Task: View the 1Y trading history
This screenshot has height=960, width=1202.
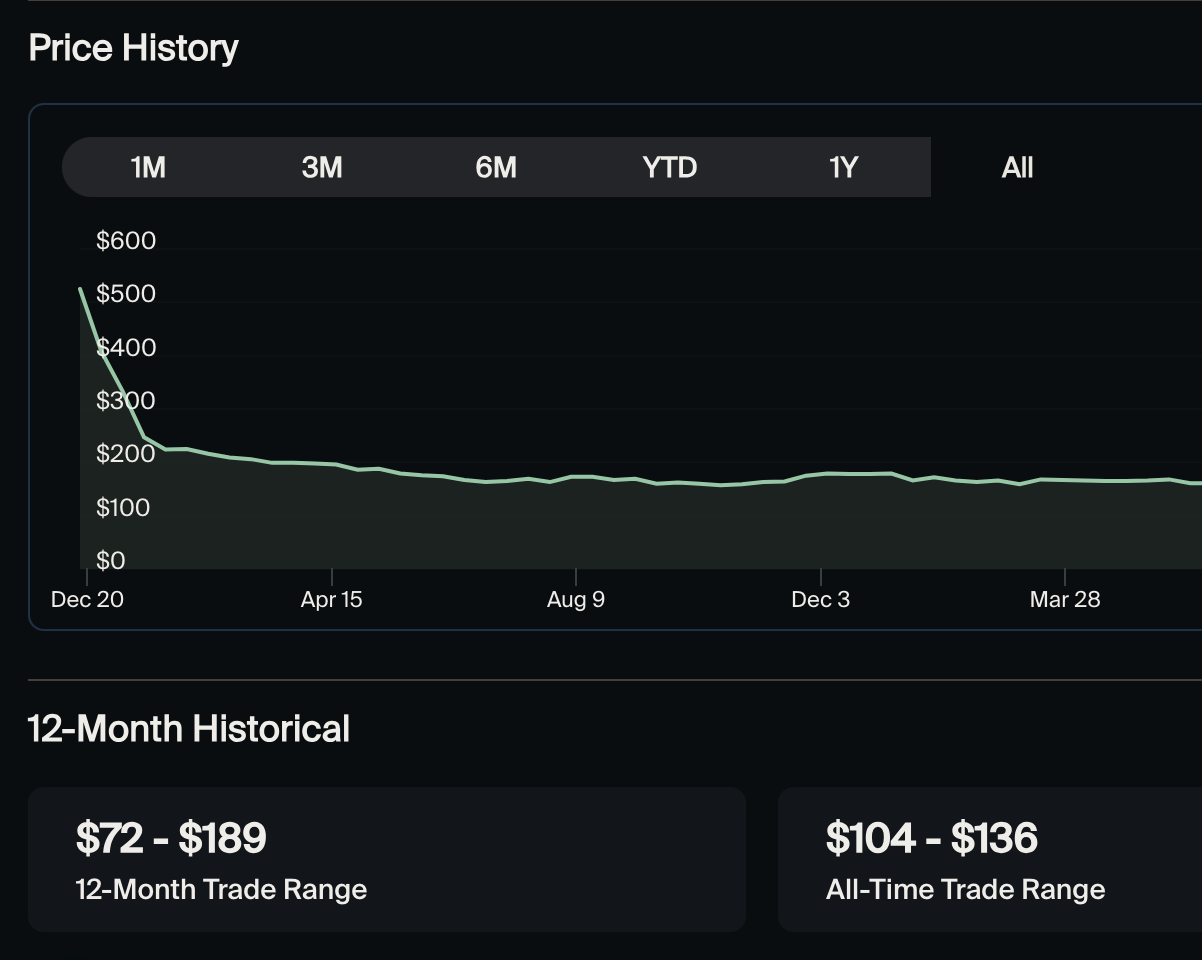Action: point(843,167)
